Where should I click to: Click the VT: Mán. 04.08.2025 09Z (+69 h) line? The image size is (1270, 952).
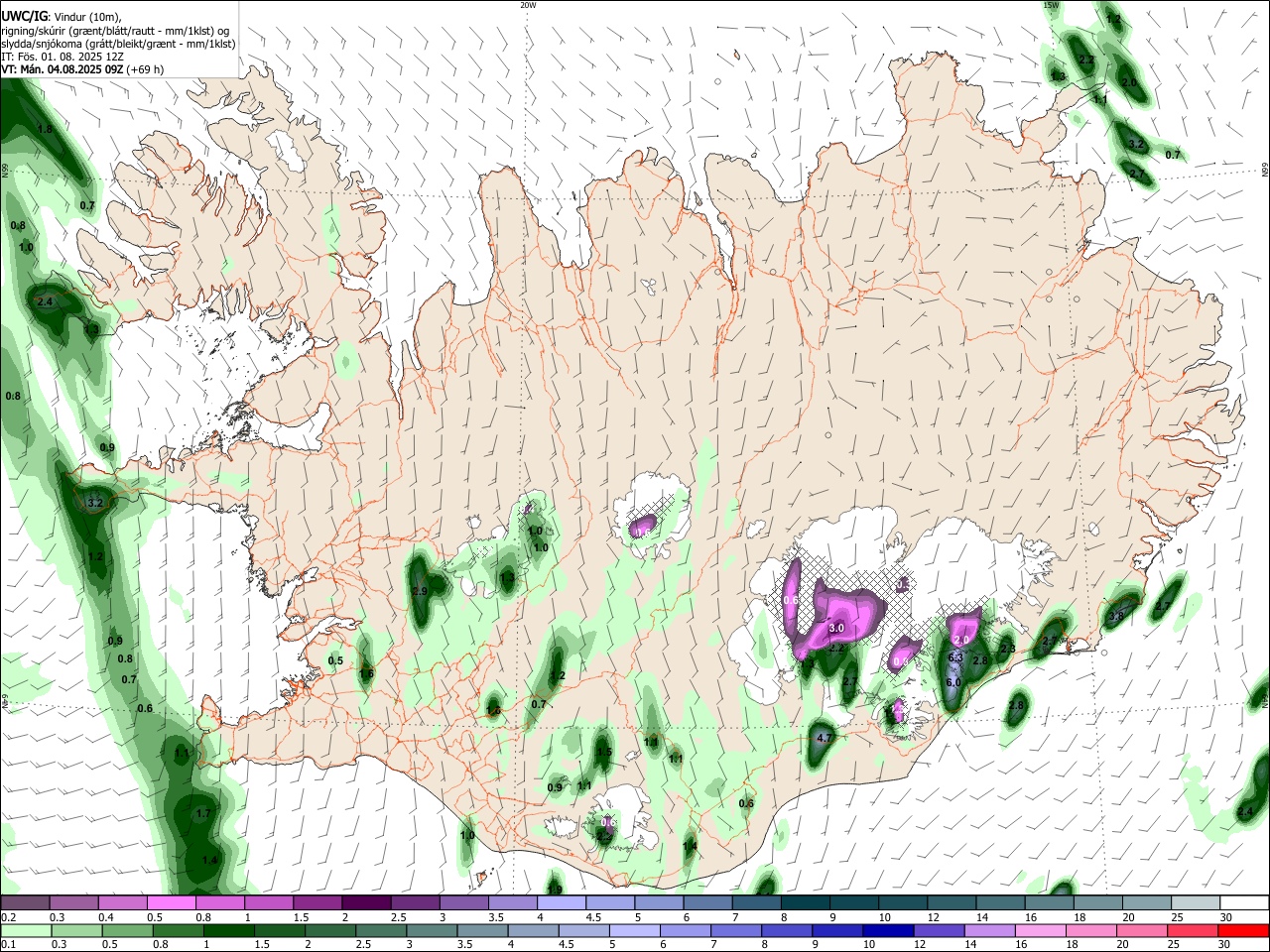[x=82, y=69]
